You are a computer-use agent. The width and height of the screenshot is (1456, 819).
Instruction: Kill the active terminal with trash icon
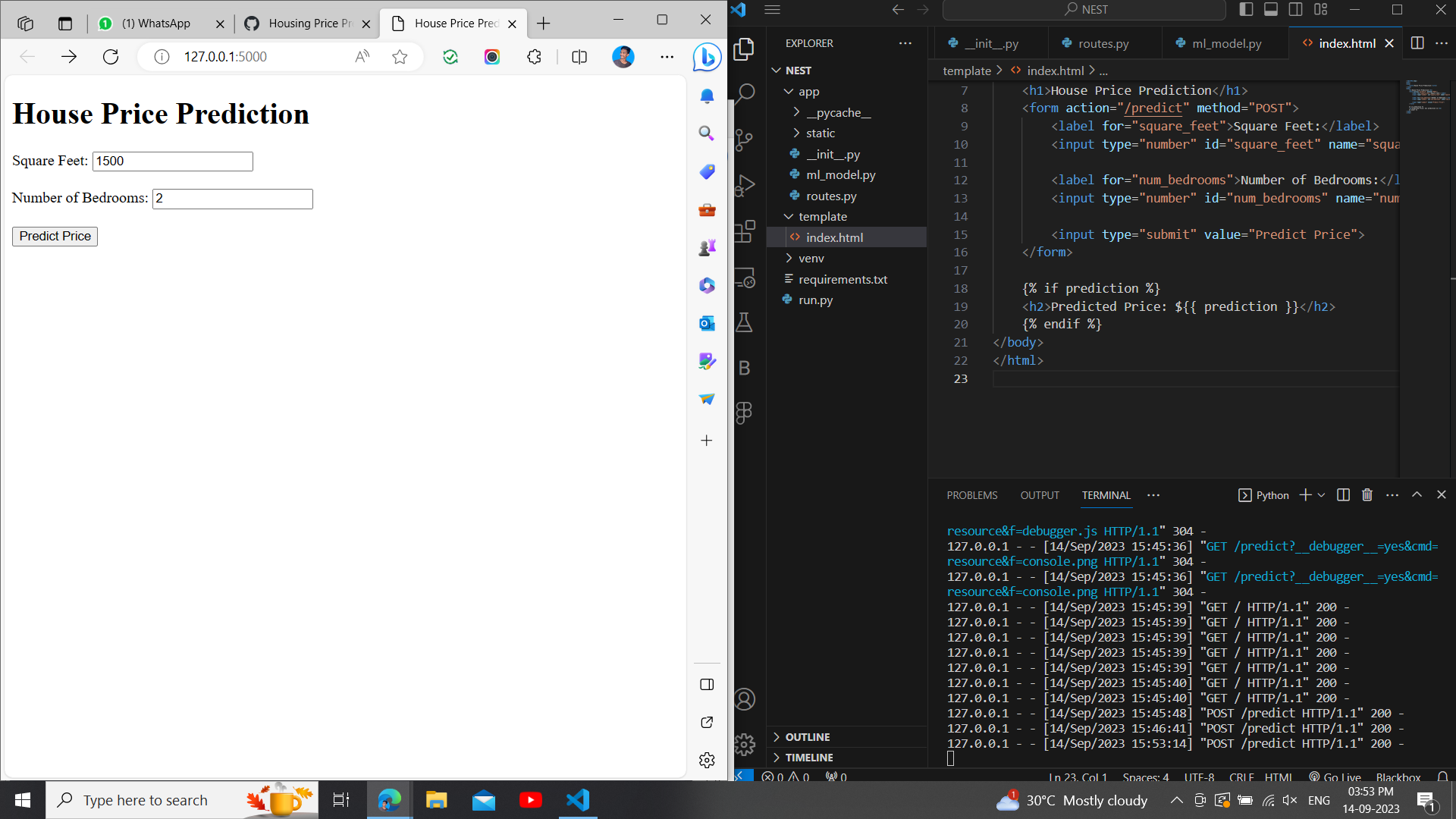pyautogui.click(x=1367, y=494)
